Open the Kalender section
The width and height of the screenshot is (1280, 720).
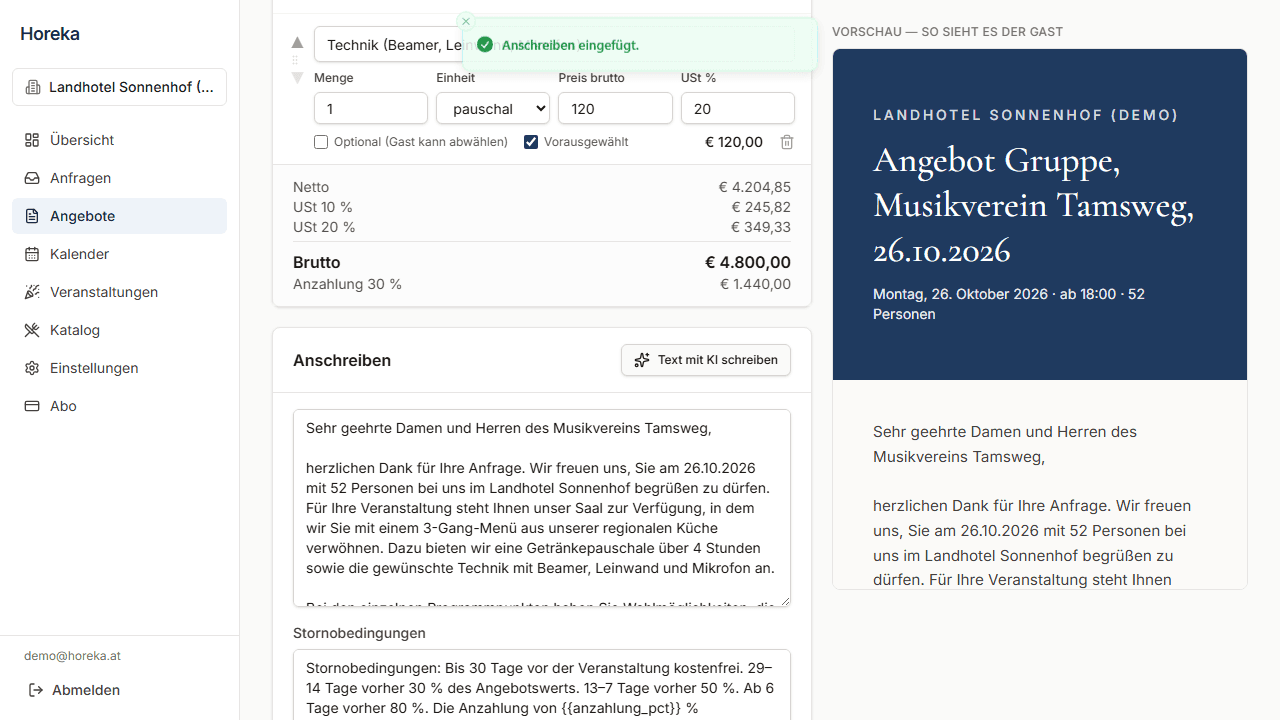(x=119, y=254)
